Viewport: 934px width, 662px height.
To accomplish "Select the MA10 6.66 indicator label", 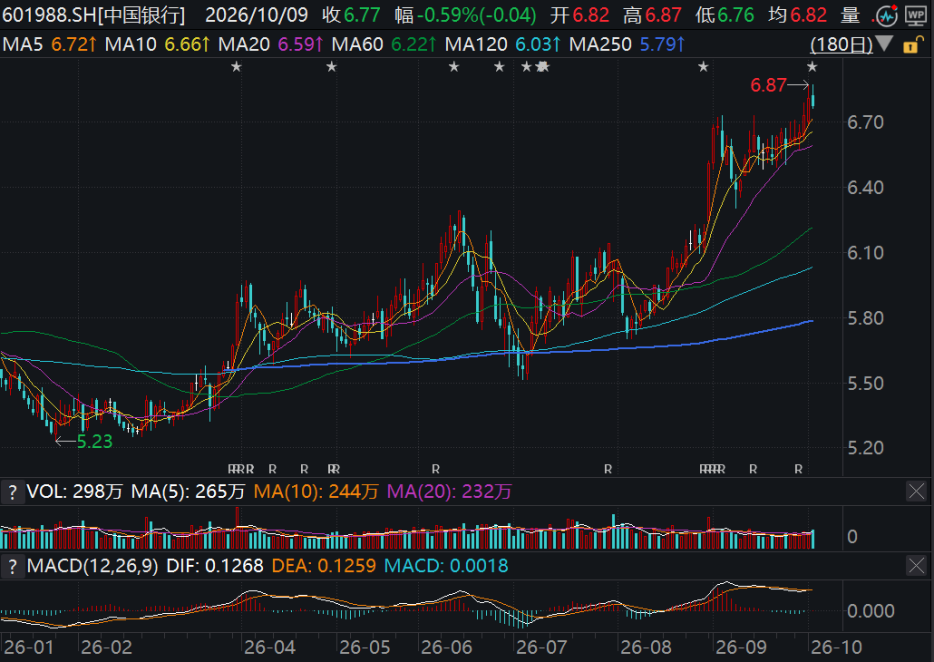I will 157,44.
